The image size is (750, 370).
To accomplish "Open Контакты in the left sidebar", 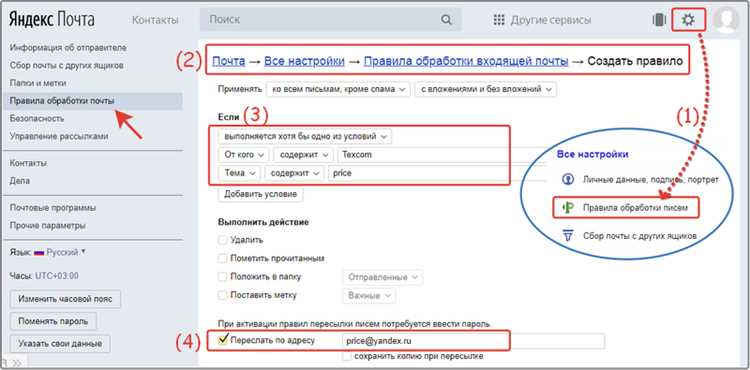I will click(28, 163).
